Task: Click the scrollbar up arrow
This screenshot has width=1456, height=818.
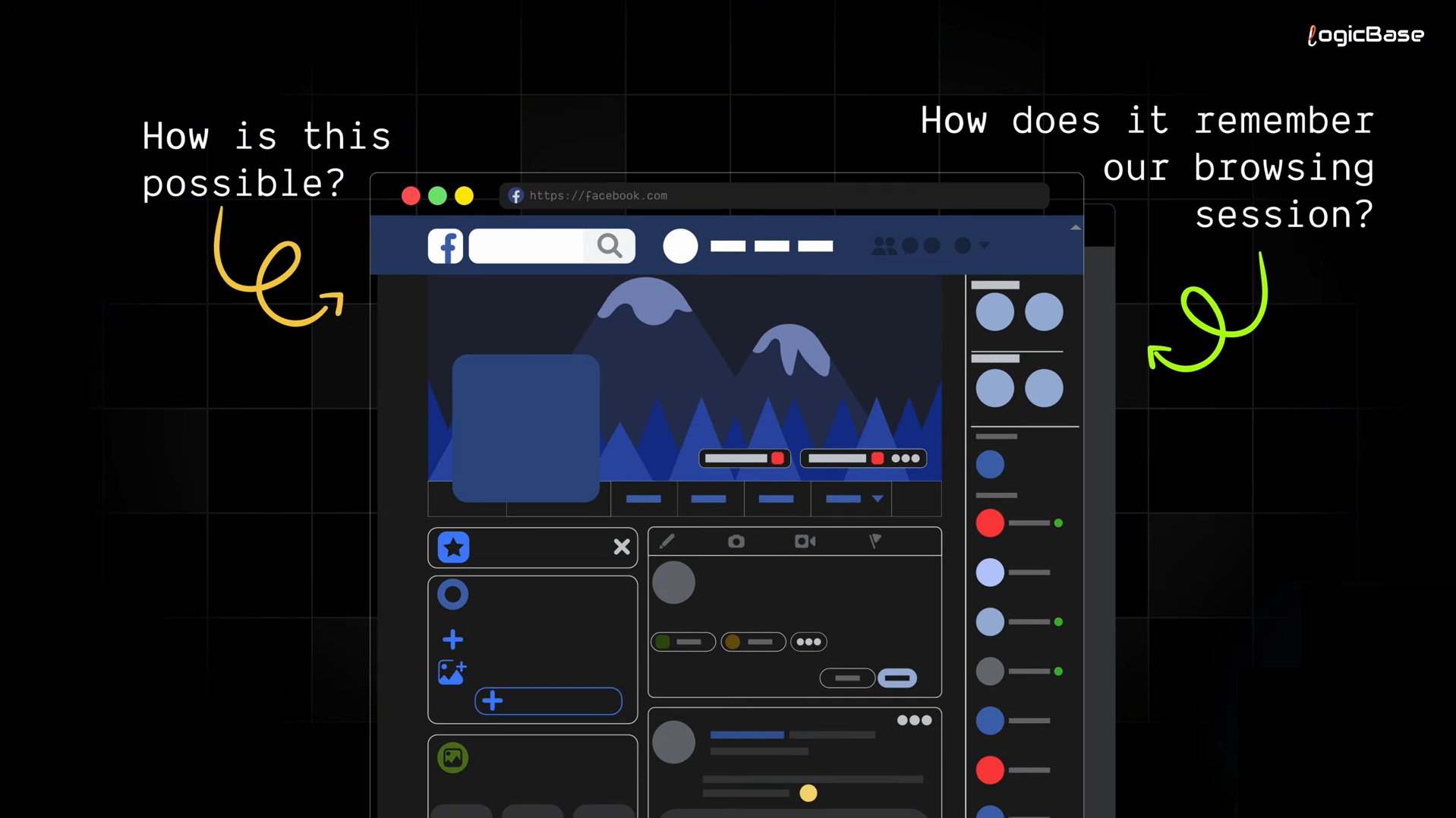Action: tap(1076, 227)
